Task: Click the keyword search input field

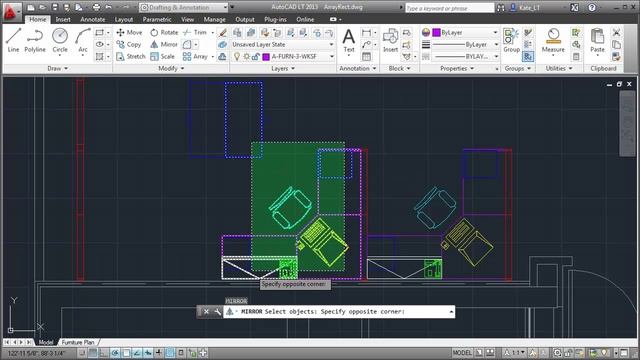Action: [x=449, y=8]
